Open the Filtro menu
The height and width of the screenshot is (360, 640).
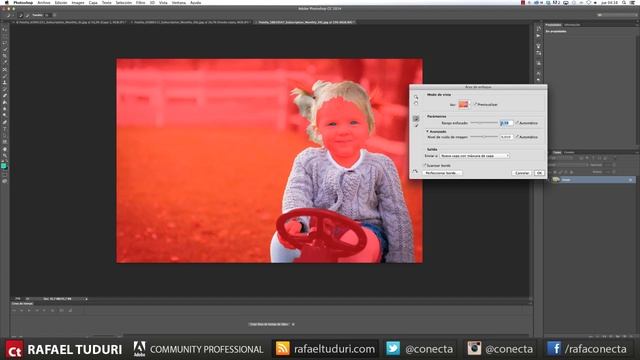tap(140, 2)
